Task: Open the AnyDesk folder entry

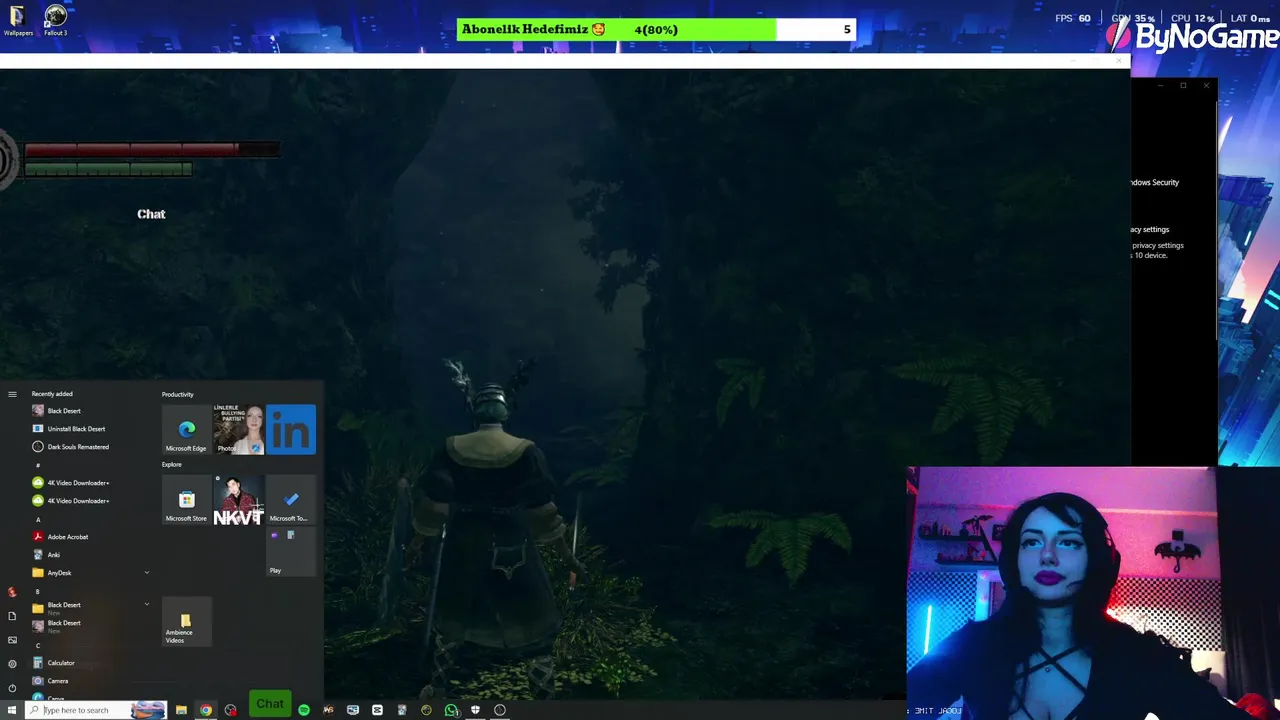Action: click(59, 573)
